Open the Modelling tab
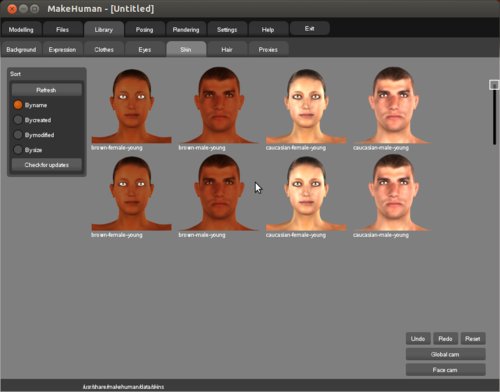 21,29
